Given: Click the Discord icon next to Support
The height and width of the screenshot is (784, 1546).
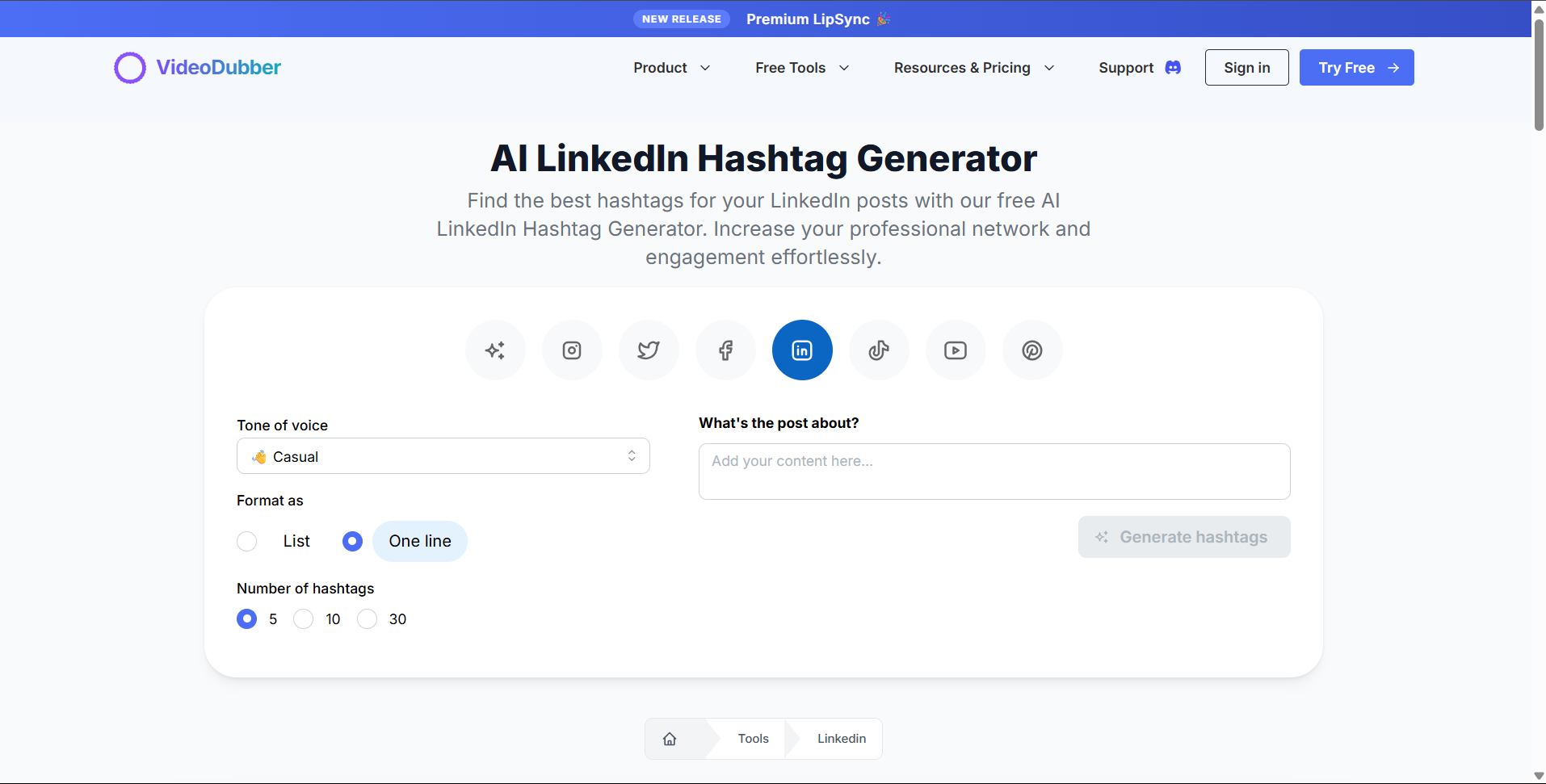Looking at the screenshot, I should 1173,68.
